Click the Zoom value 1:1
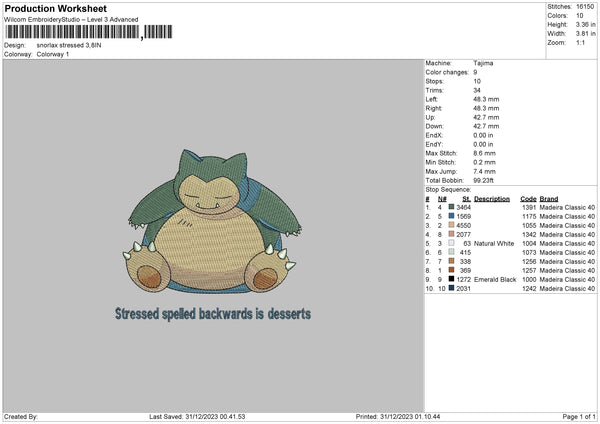Viewport: 600px width, 424px height. coord(580,42)
